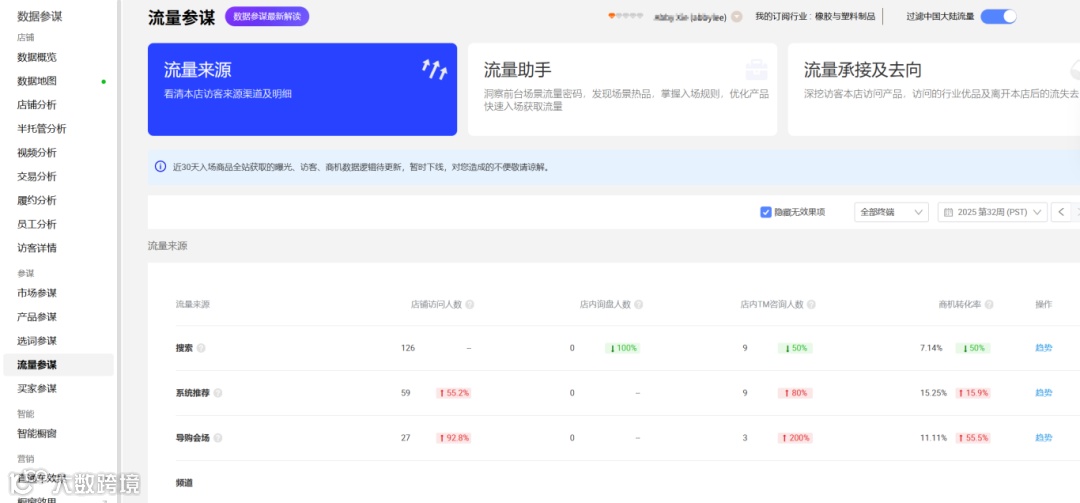Screen dimensions: 1080x503
Task: Click the 导购会场 row label
Action: coord(193,438)
